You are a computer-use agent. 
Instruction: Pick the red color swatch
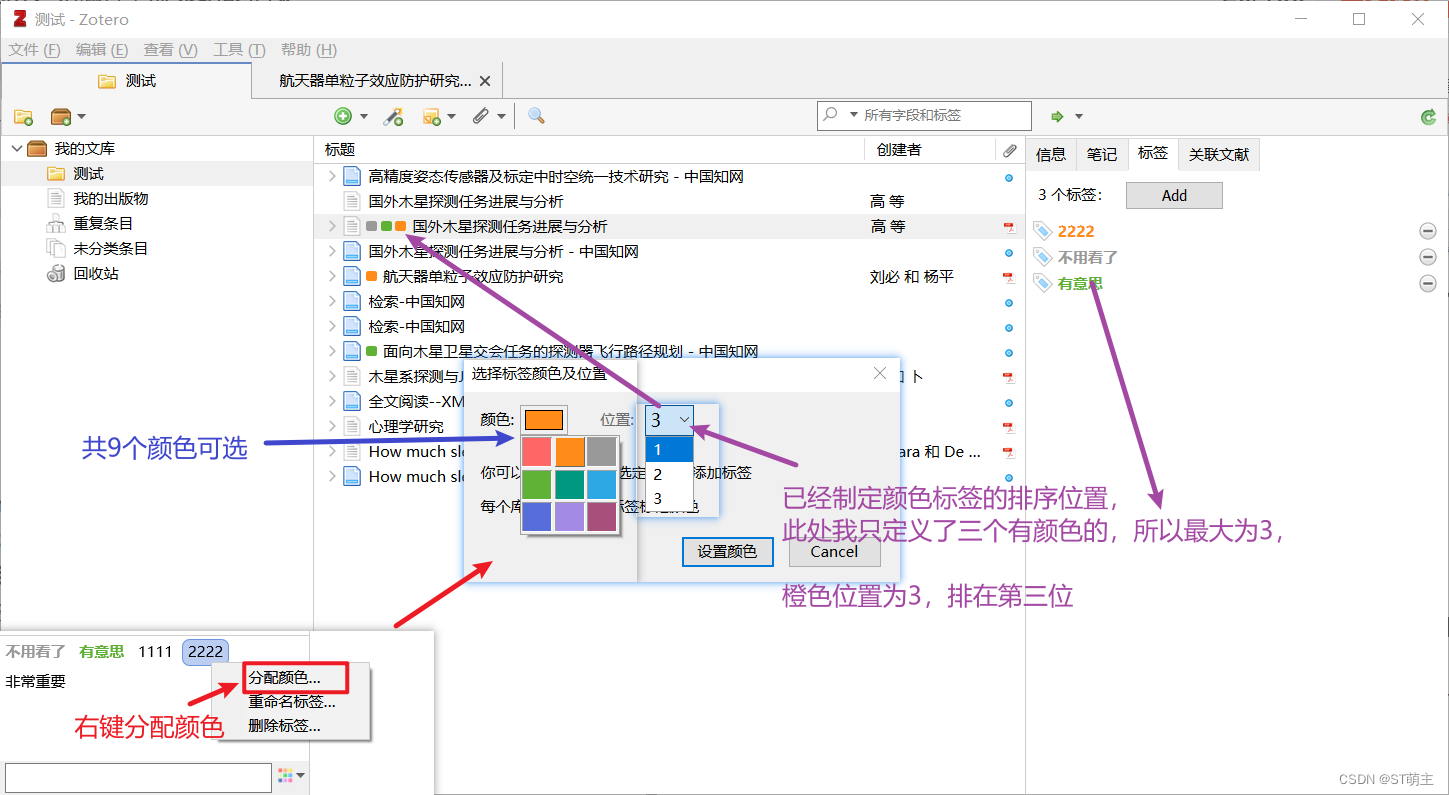point(538,452)
